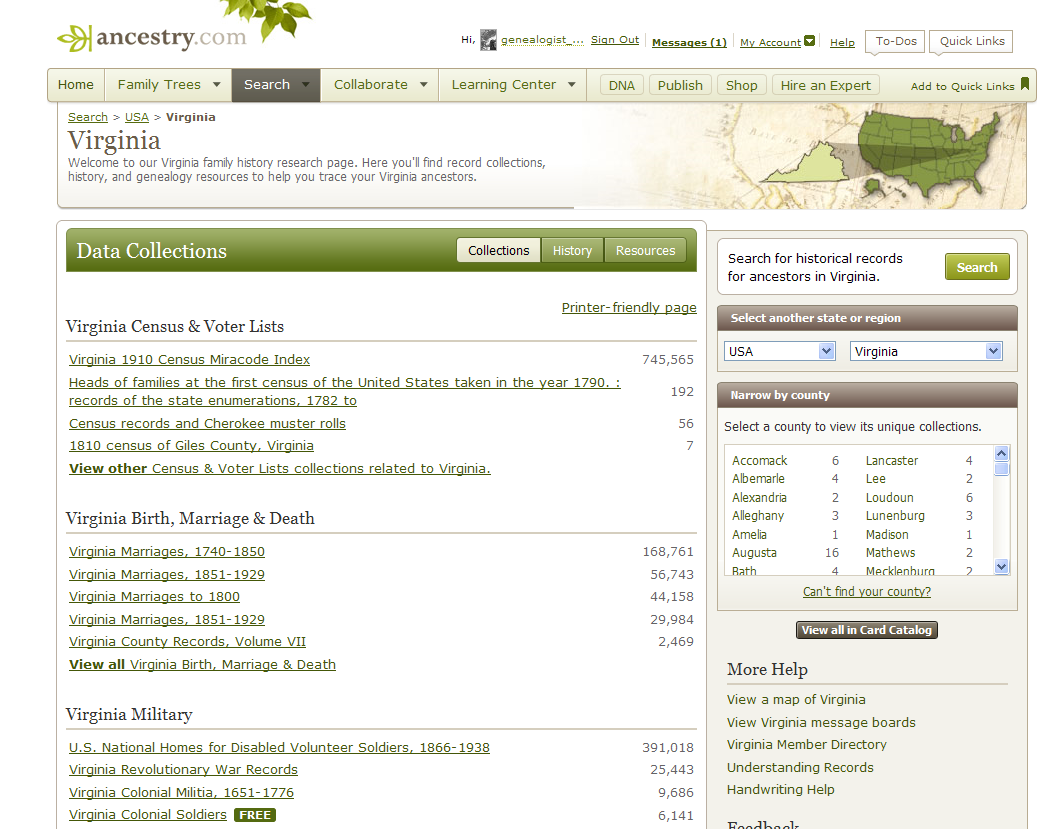The image size is (1053, 829).
Task: Select Loudoun county
Action: 889,497
